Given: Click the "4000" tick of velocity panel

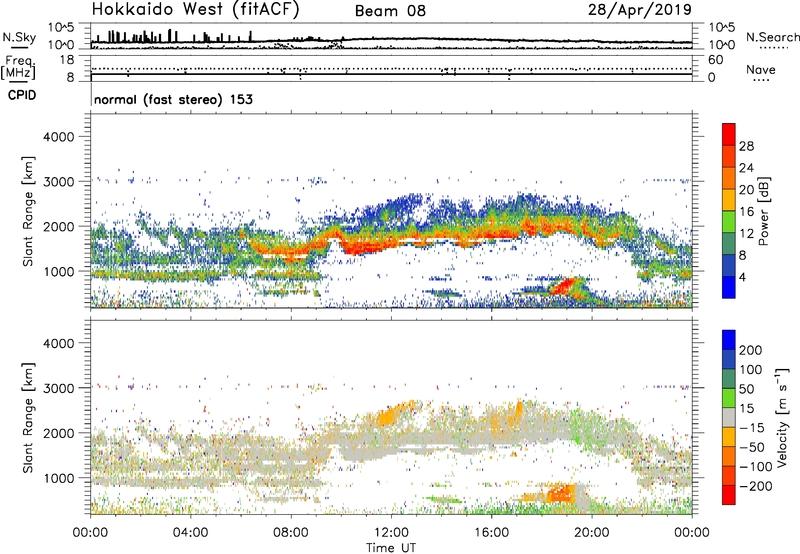Looking at the screenshot, I should coord(59,343).
